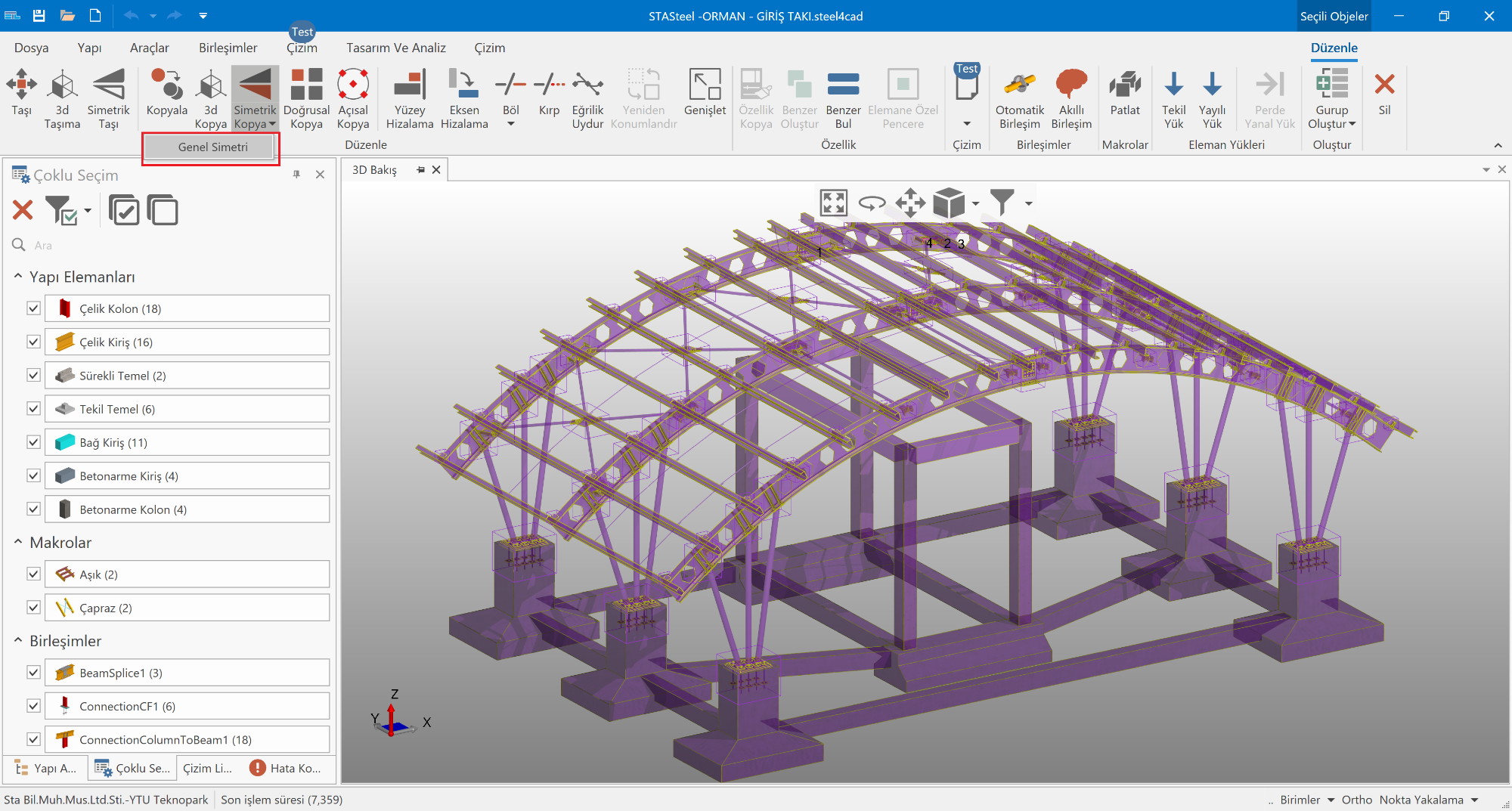
Task: Click the Ortho toggle in status bar
Action: (1356, 800)
